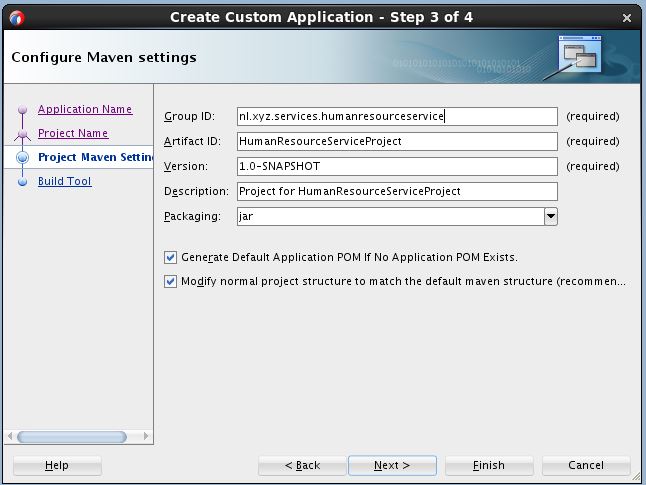This screenshot has height=485, width=646.
Task: Cancel the wizard
Action: [586, 465]
